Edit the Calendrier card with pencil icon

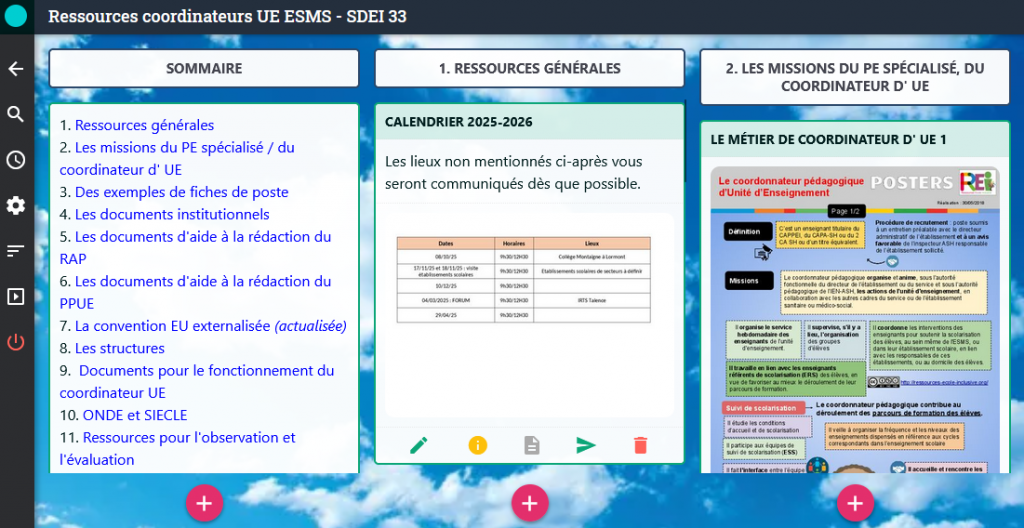click(419, 445)
